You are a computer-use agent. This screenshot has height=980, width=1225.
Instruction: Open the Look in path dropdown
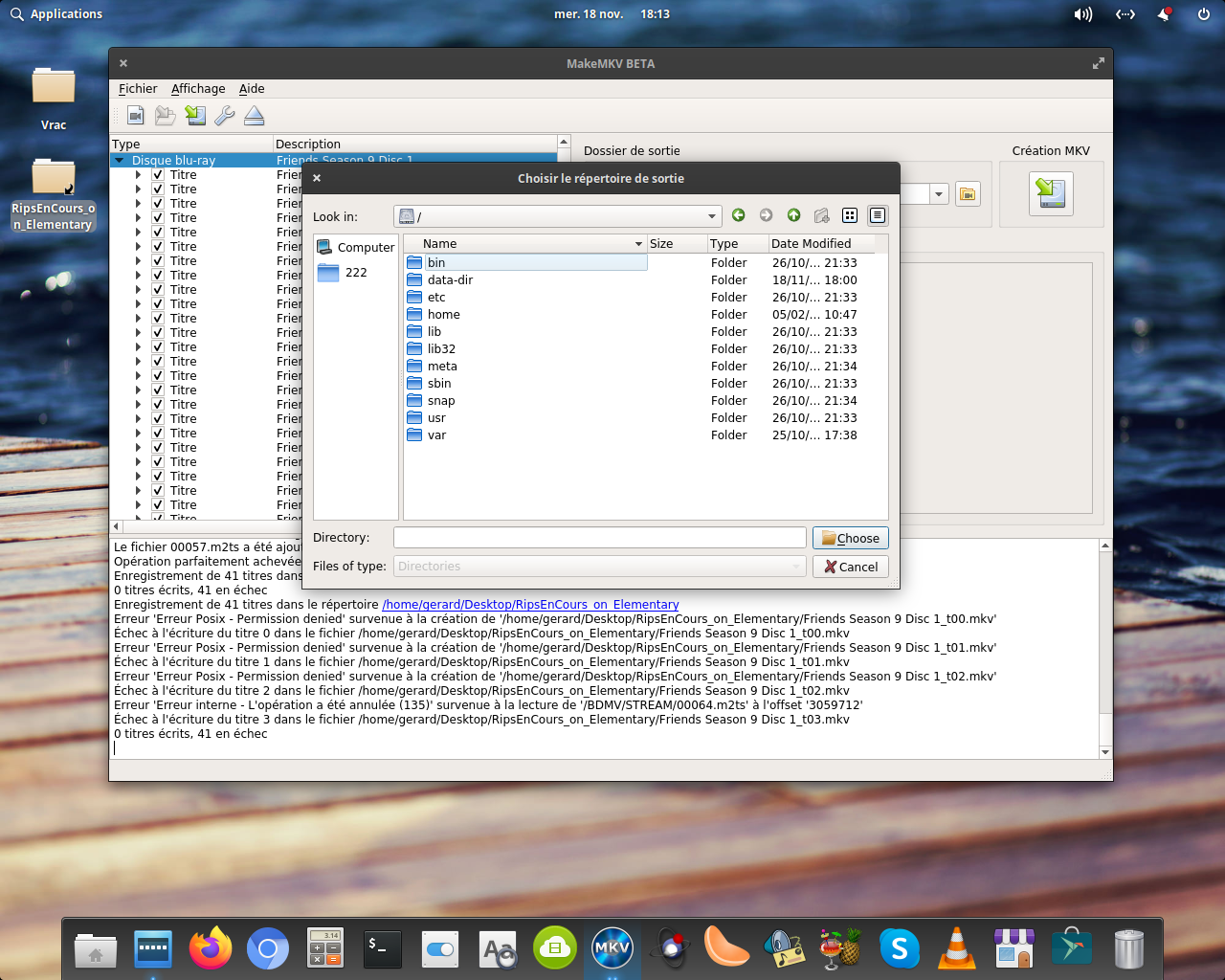[x=711, y=216]
